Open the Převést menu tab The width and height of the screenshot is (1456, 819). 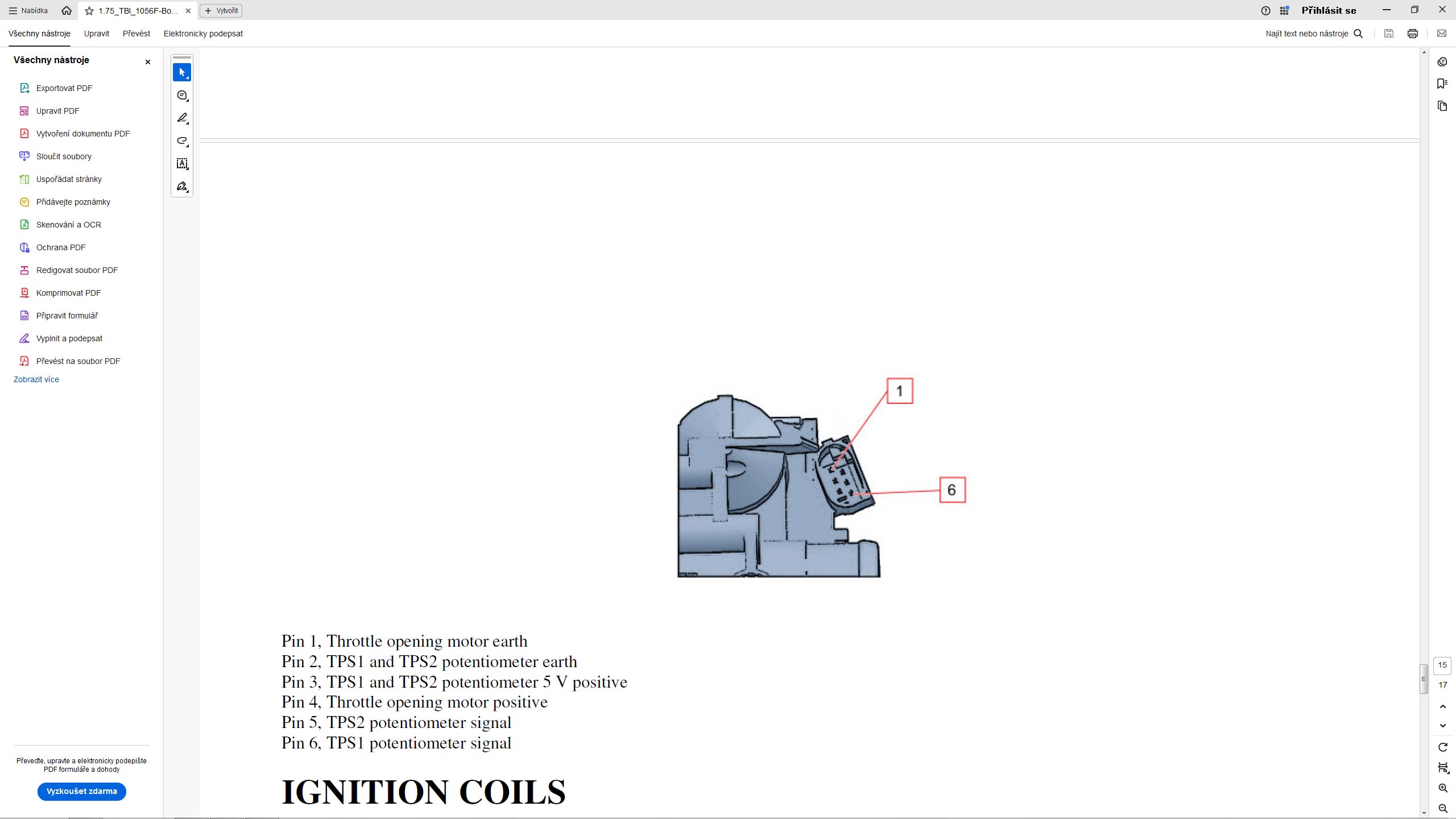[136, 34]
